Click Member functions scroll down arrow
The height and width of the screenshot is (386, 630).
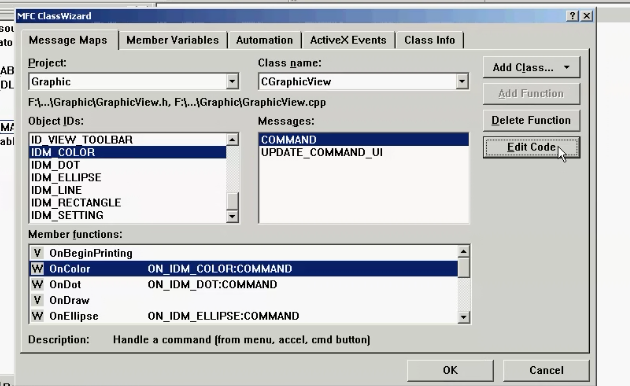[x=463, y=317]
